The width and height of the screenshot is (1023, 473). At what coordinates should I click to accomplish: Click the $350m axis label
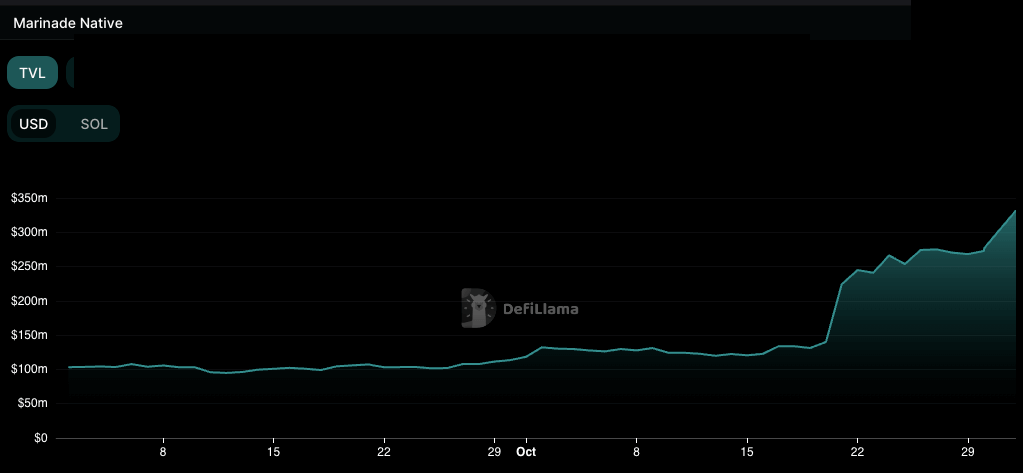[x=29, y=198]
